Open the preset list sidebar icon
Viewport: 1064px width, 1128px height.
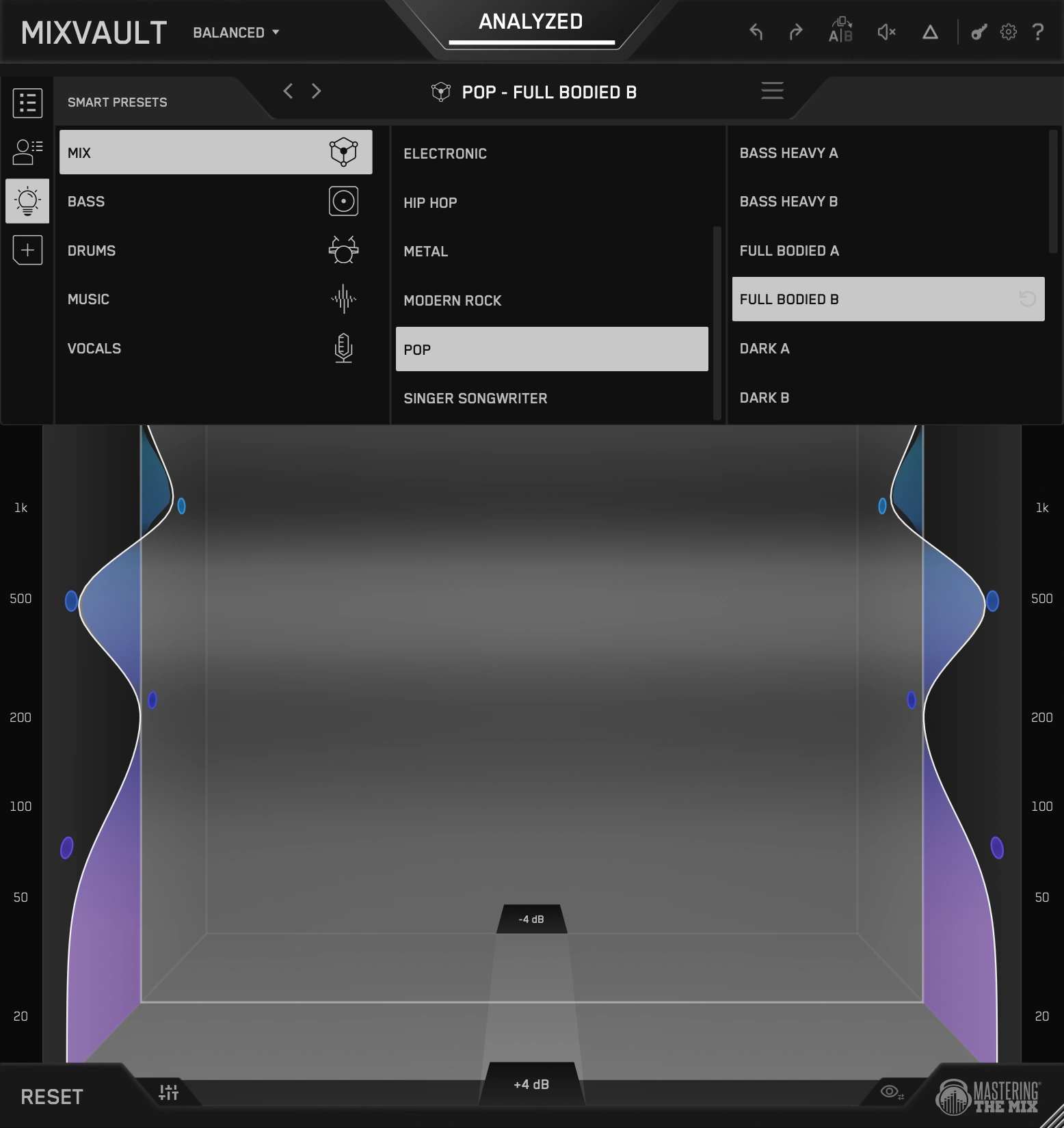click(27, 103)
